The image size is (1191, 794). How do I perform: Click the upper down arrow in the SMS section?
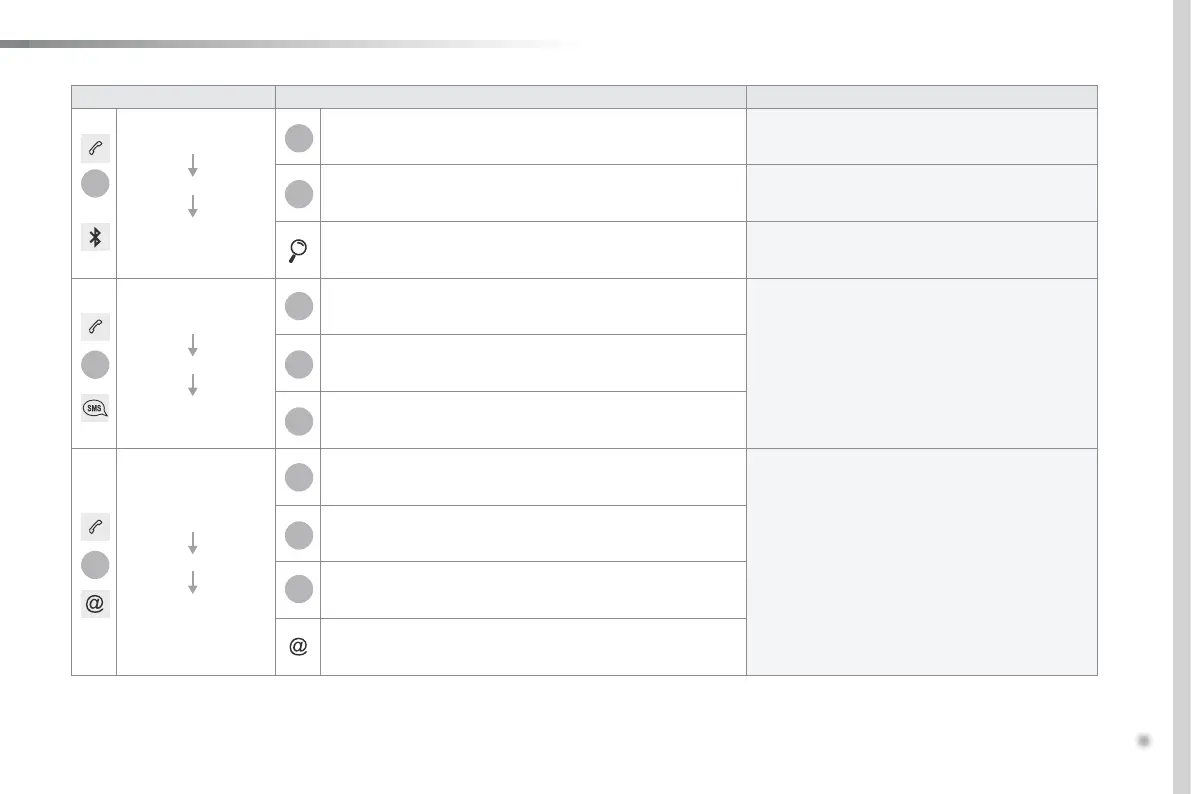pos(193,345)
